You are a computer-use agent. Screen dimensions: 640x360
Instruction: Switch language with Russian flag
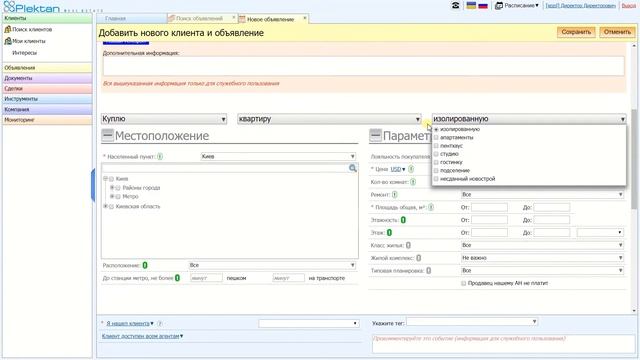click(483, 6)
